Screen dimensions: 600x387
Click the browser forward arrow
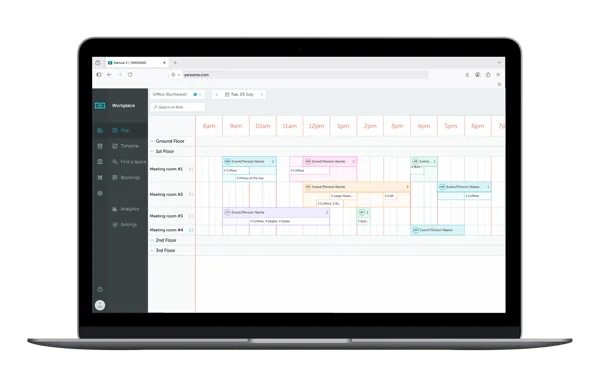click(x=120, y=75)
